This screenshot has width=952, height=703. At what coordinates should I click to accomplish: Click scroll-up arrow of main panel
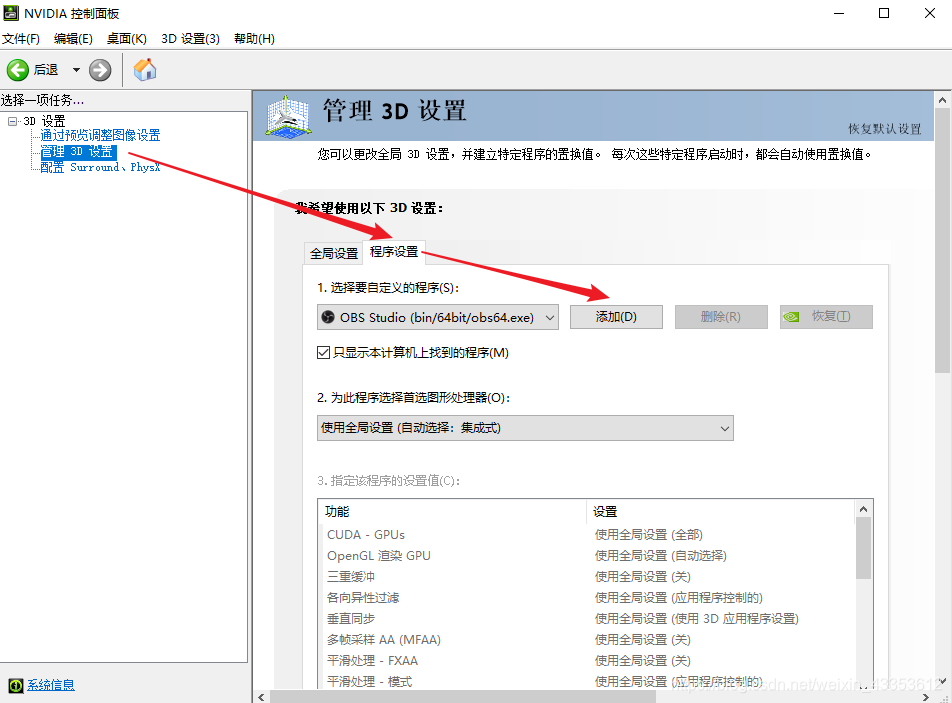(x=942, y=100)
